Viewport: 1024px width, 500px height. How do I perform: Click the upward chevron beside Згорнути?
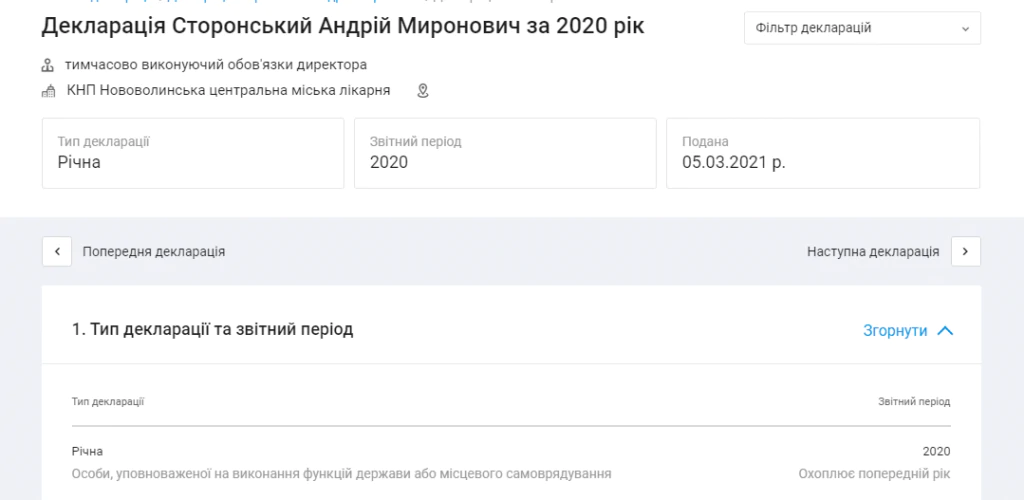pyautogui.click(x=945, y=330)
